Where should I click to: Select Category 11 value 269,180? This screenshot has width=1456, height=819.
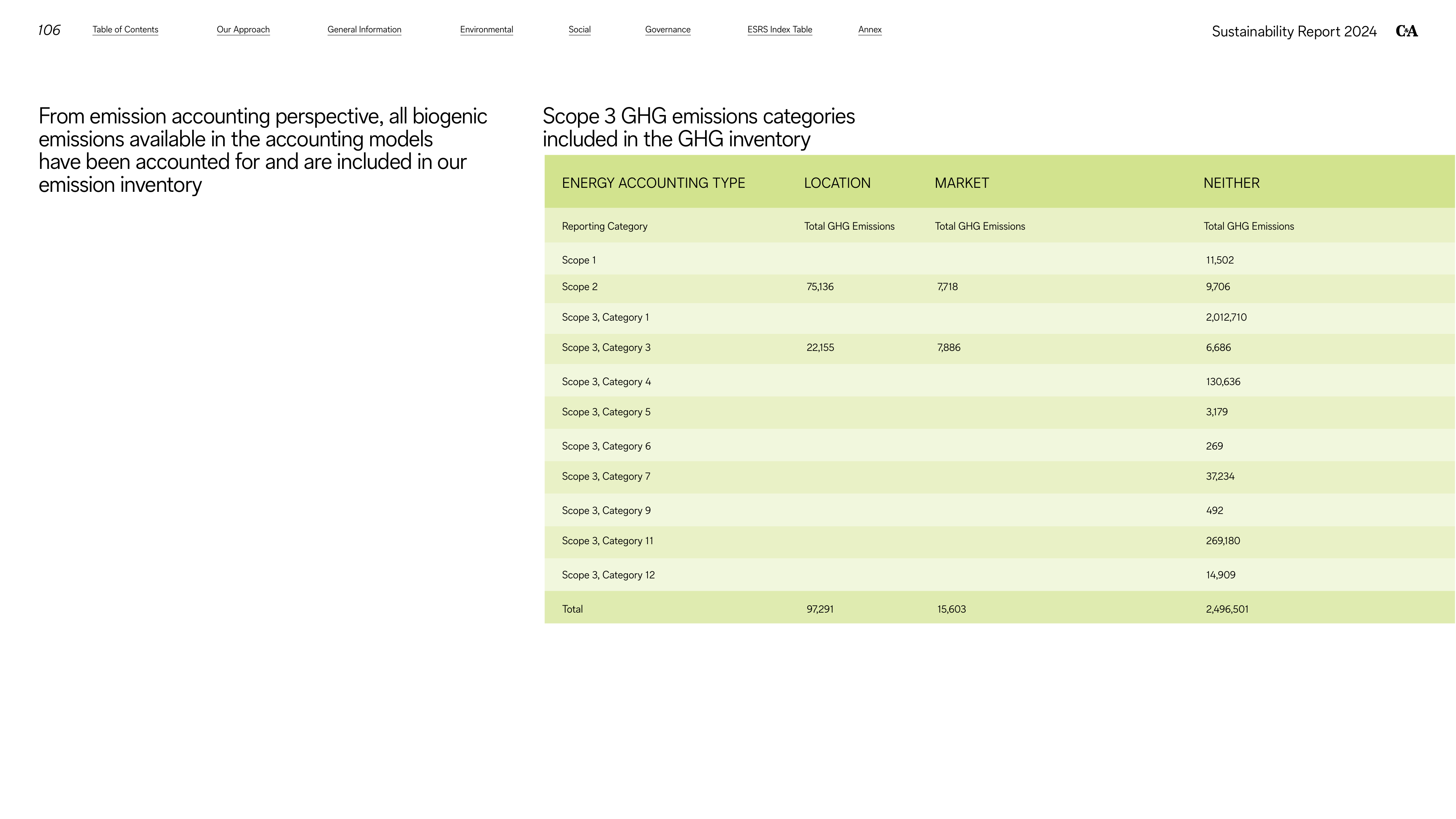[x=1223, y=542]
